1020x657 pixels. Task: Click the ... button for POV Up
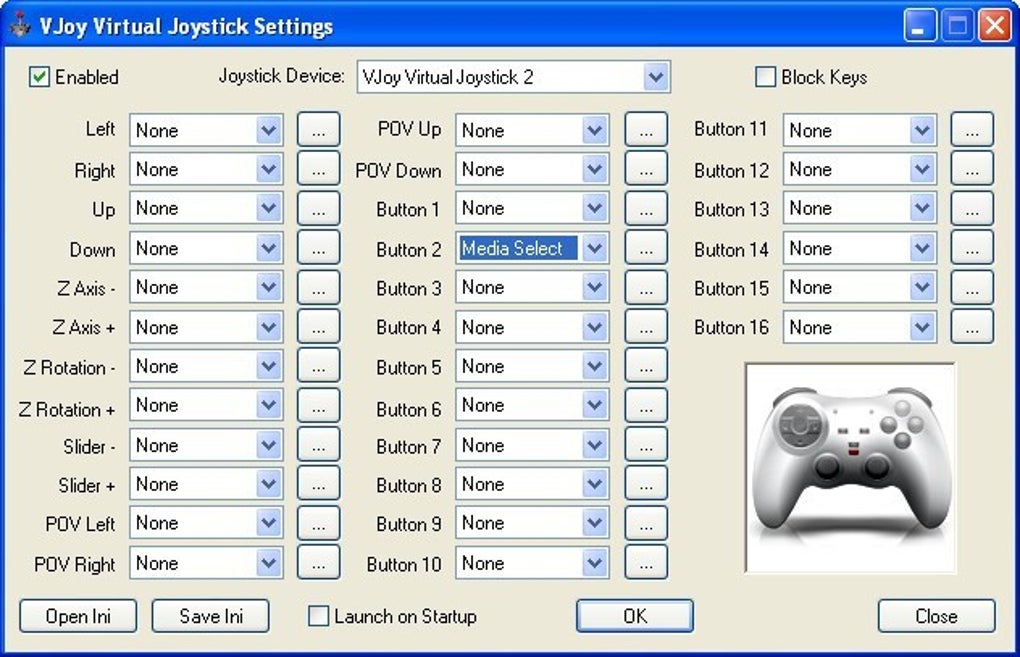pyautogui.click(x=646, y=129)
